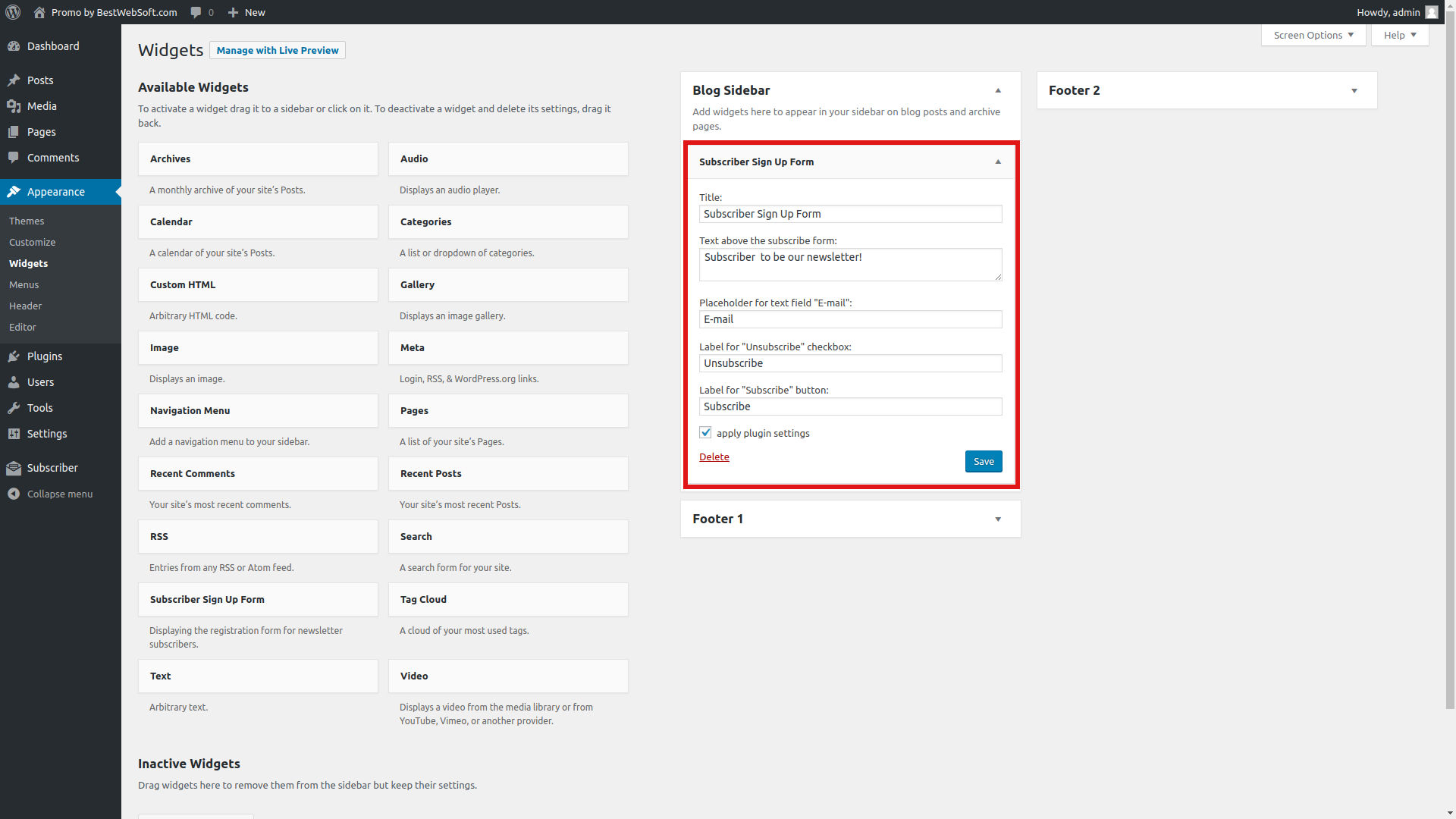Screen dimensions: 1456x819
Task: Click the Collapse menu arrow icon
Action: tap(14, 494)
